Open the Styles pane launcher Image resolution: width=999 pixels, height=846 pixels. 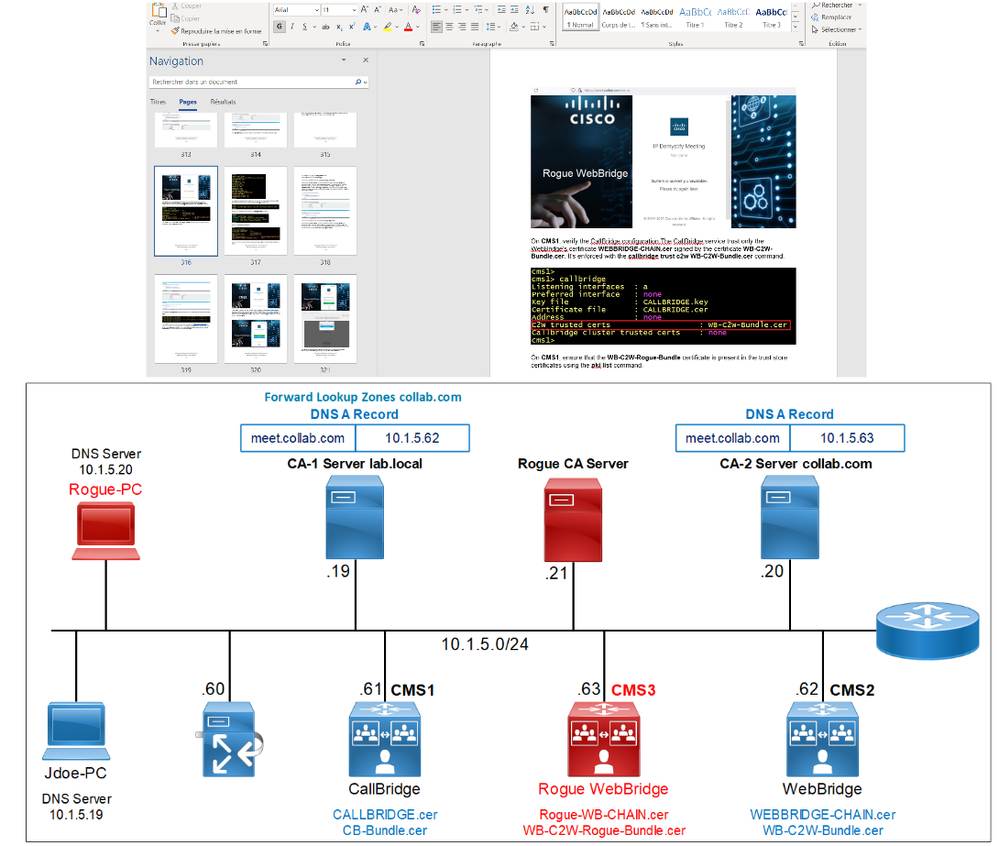click(801, 43)
